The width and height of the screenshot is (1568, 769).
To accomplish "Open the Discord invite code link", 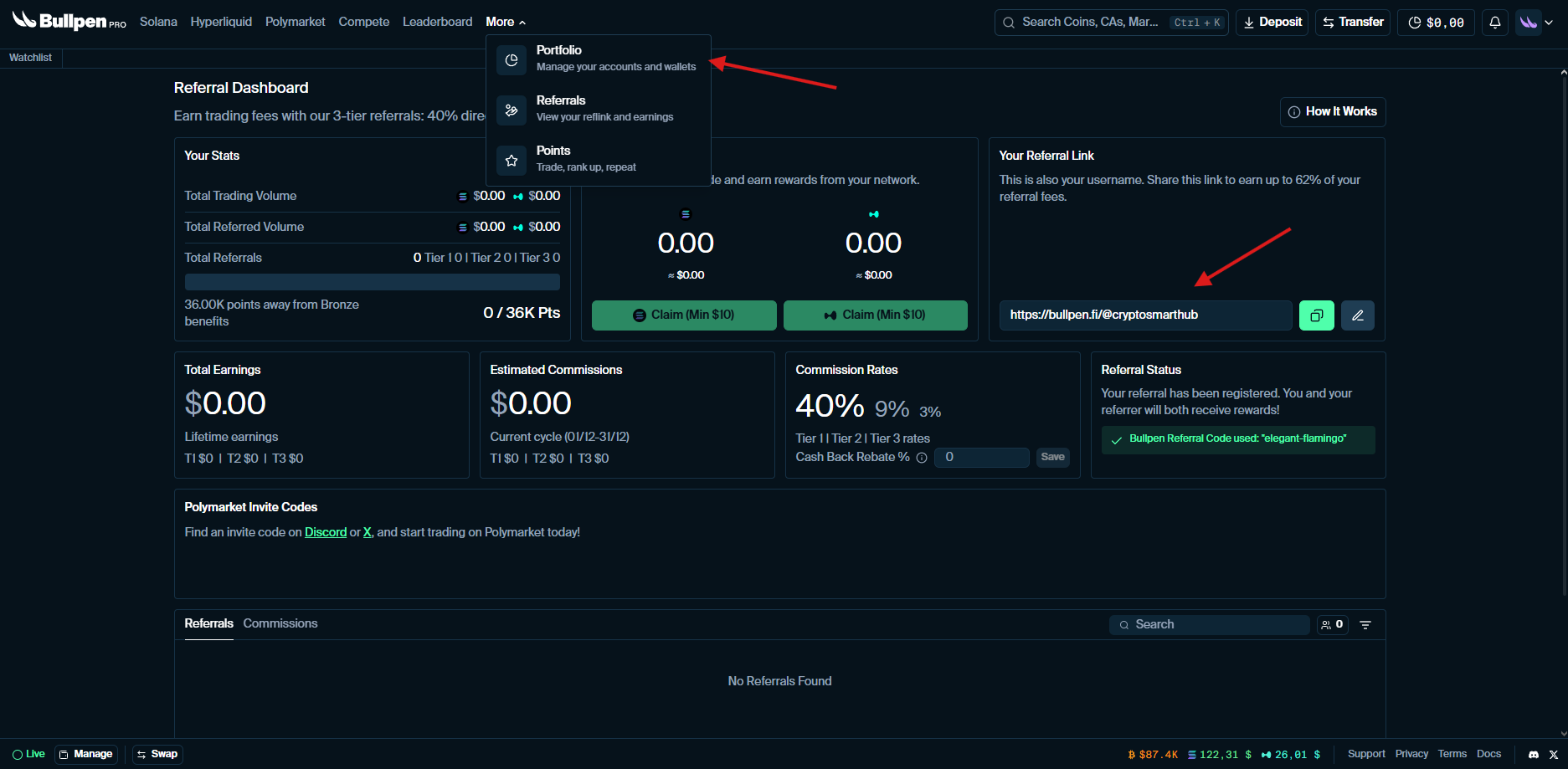I will 325,532.
